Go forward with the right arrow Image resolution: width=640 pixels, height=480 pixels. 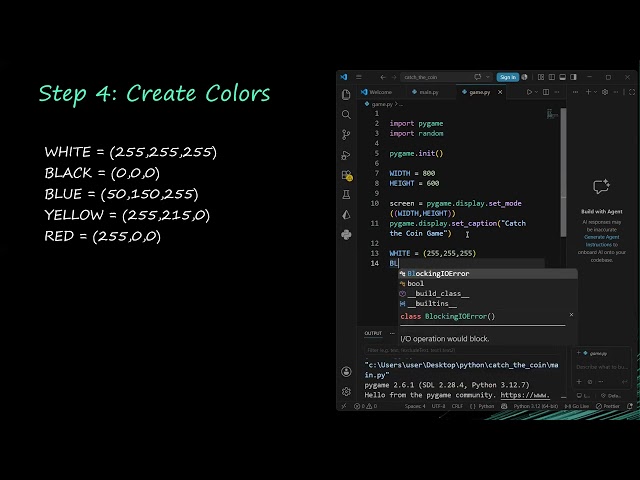394,77
